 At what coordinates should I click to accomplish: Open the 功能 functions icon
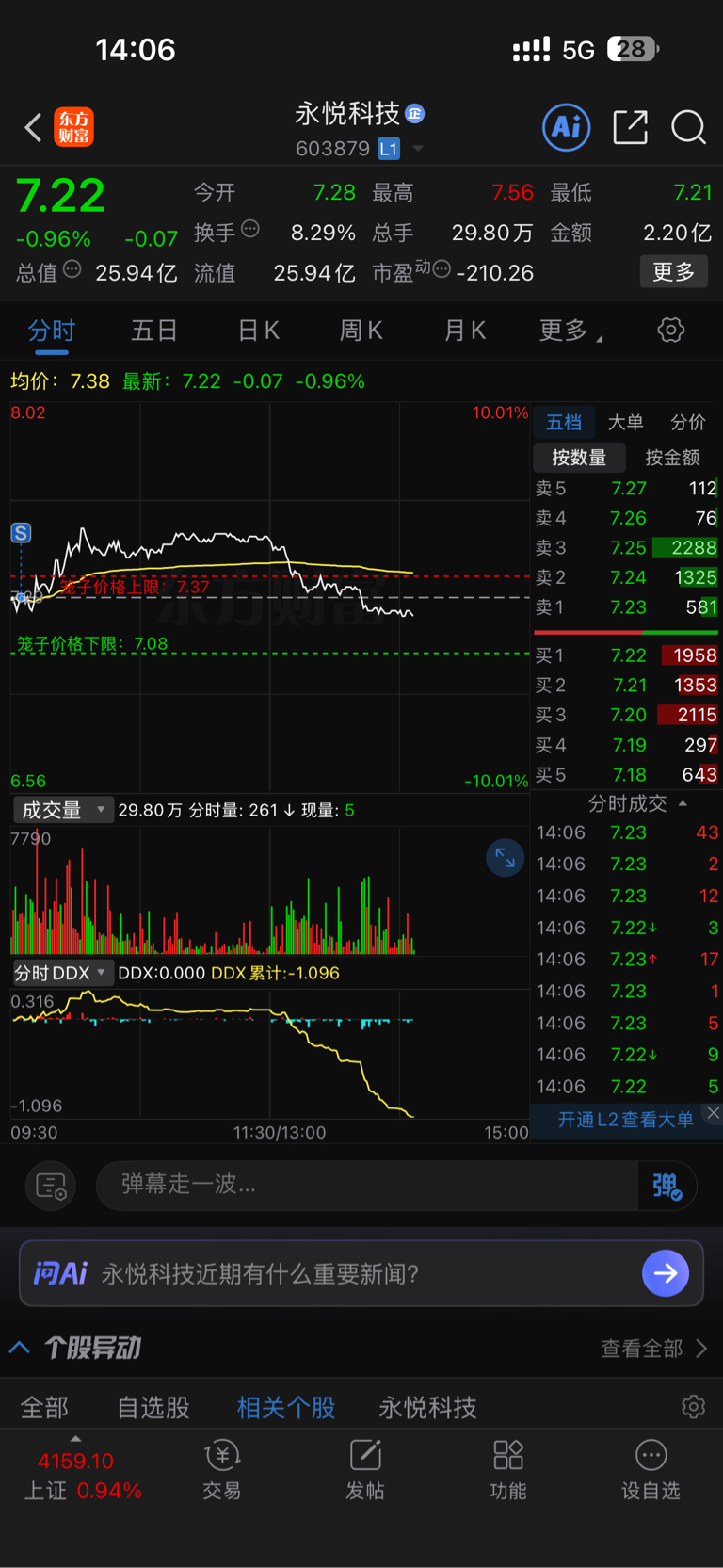pyautogui.click(x=508, y=1469)
